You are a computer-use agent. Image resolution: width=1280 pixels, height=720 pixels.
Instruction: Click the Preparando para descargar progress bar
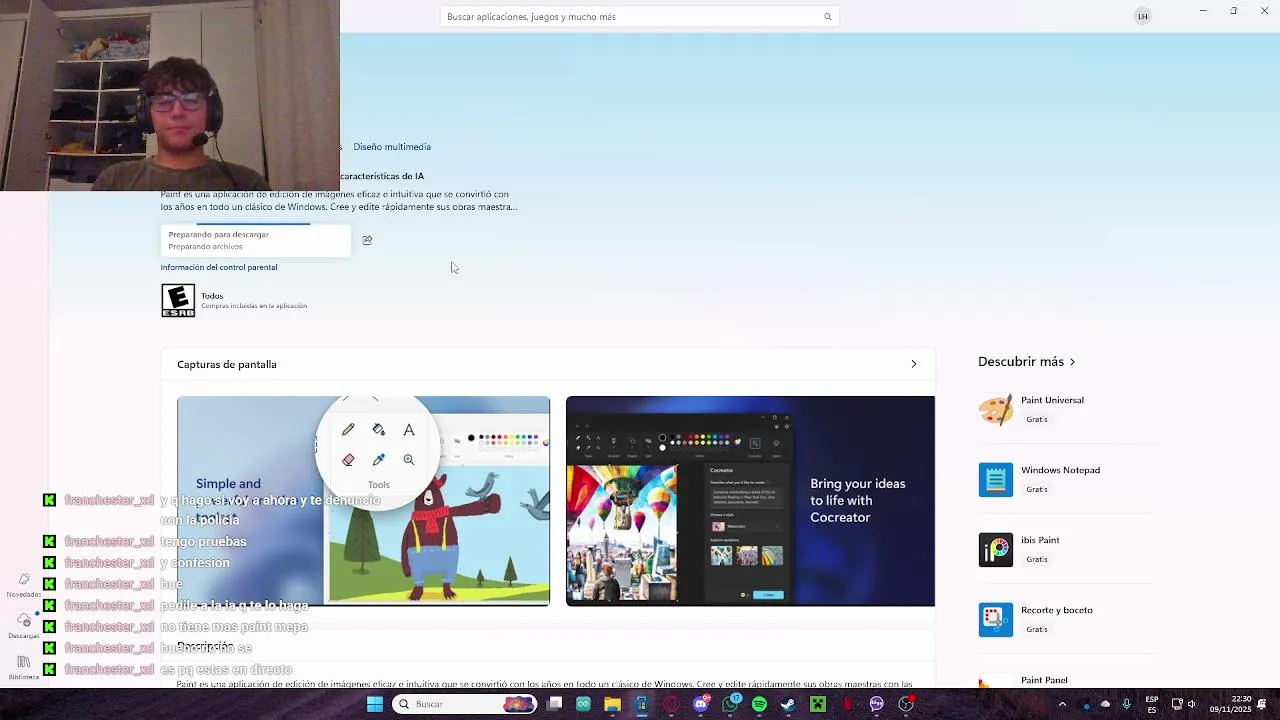[255, 240]
